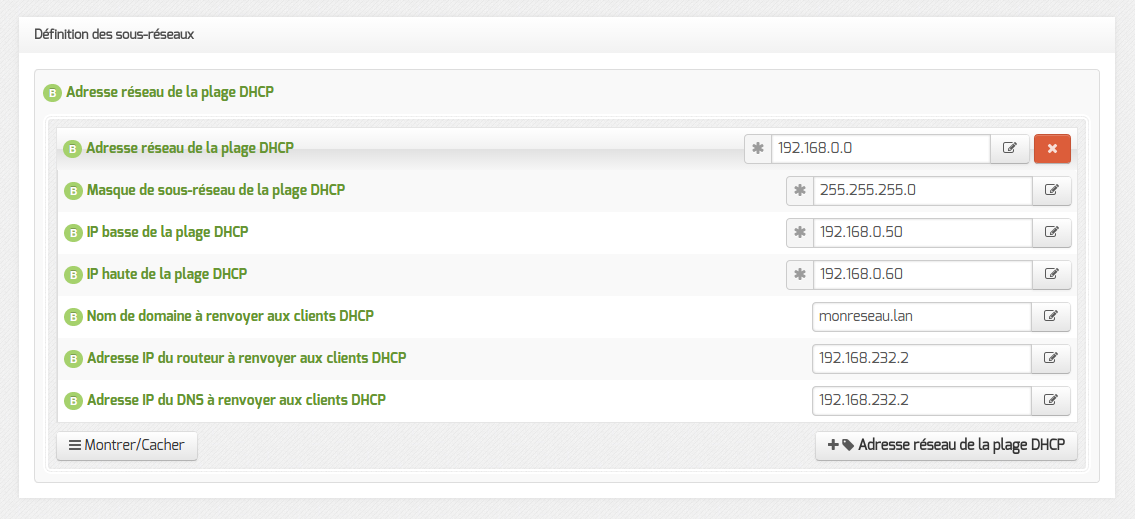Click edit icon for the DNS IP address field
Image resolution: width=1135 pixels, height=519 pixels.
[x=1052, y=400]
